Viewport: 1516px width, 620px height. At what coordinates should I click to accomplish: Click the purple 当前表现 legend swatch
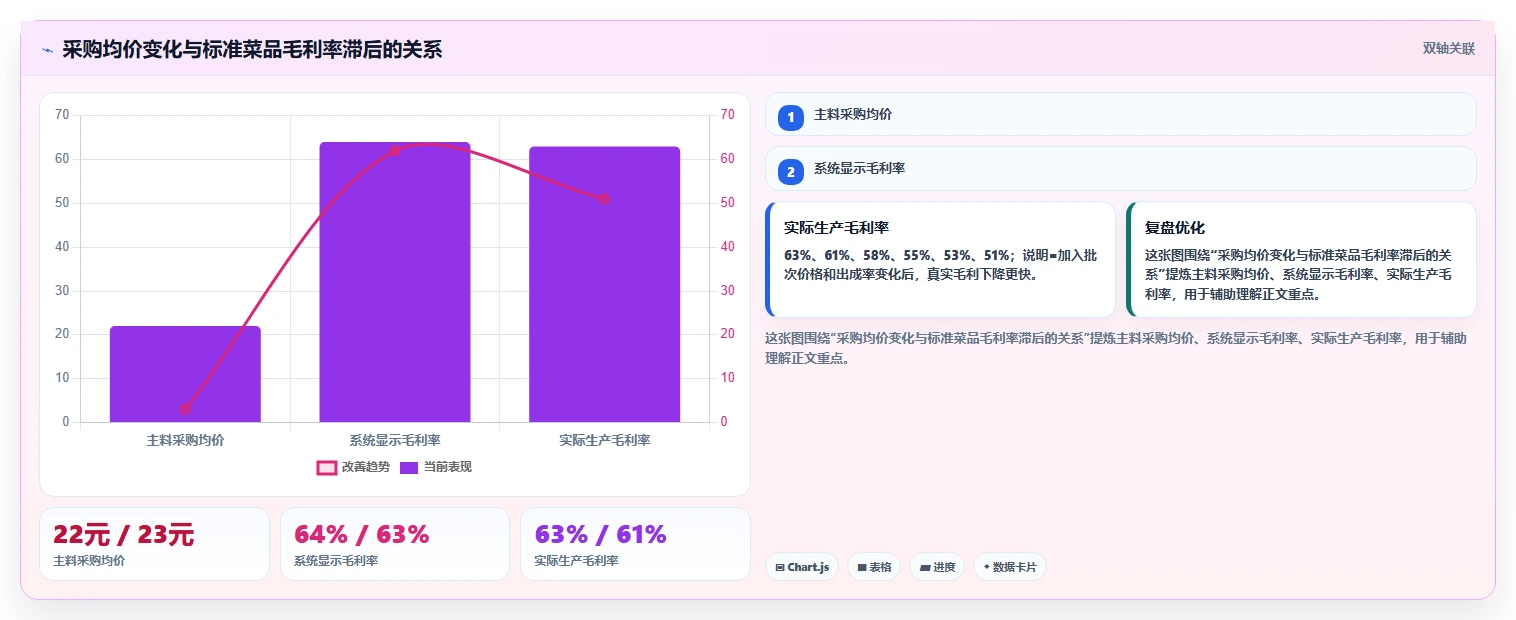pyautogui.click(x=408, y=467)
